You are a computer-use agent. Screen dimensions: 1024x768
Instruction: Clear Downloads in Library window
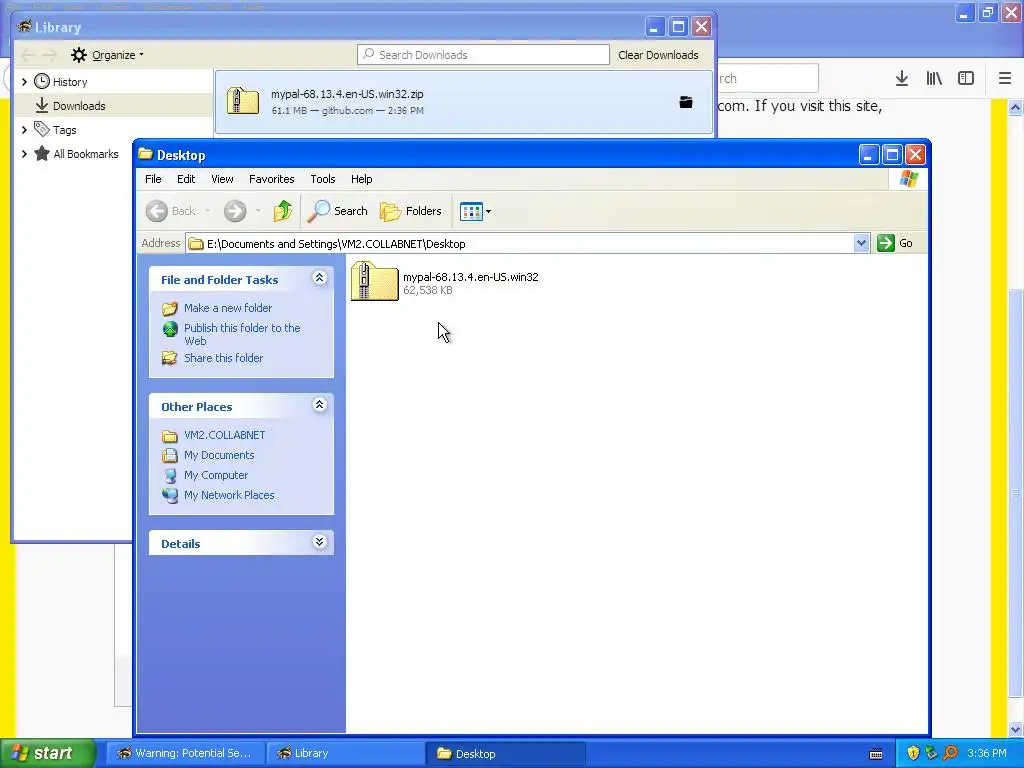658,55
